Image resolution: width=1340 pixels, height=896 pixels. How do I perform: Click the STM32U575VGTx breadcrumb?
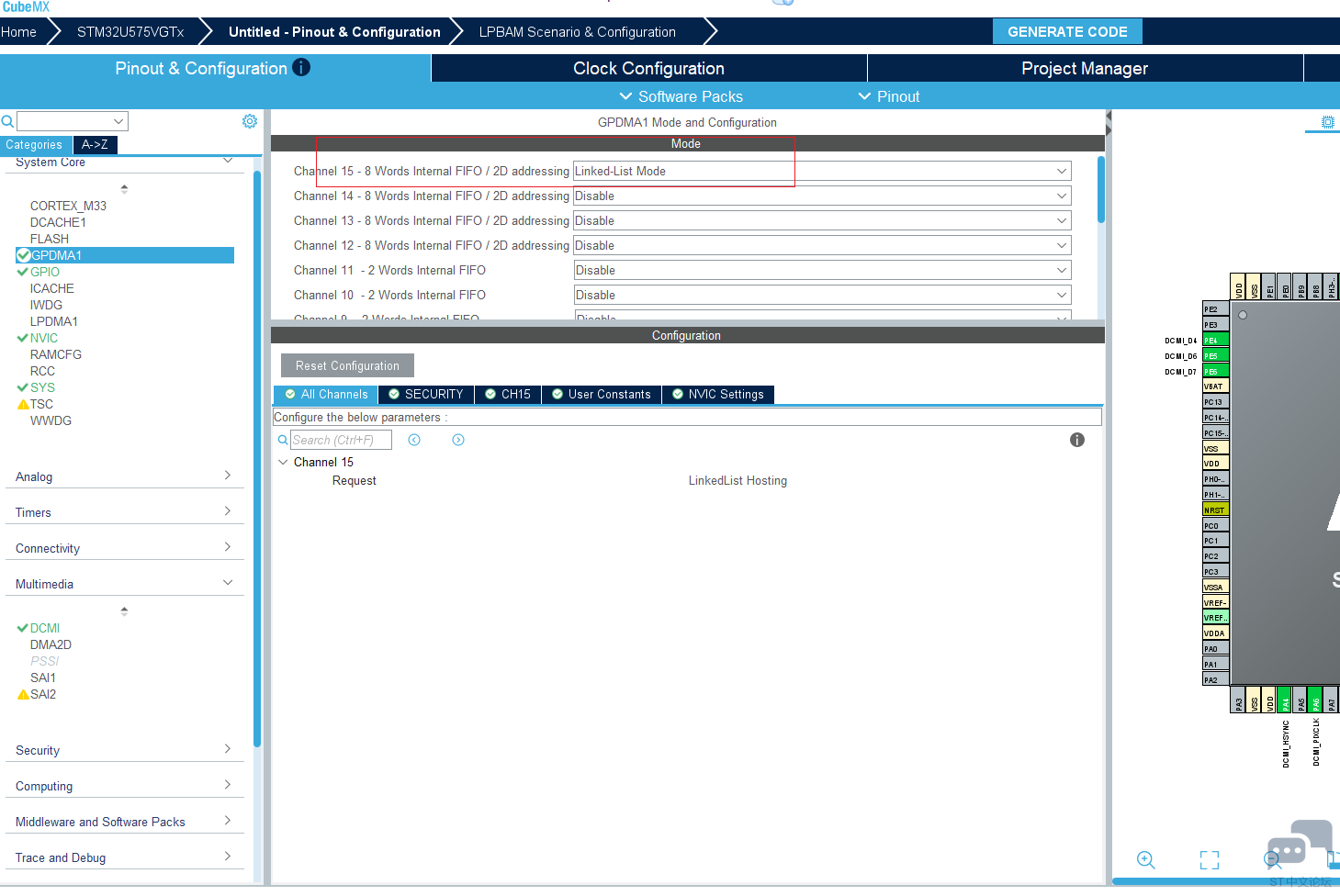(130, 31)
